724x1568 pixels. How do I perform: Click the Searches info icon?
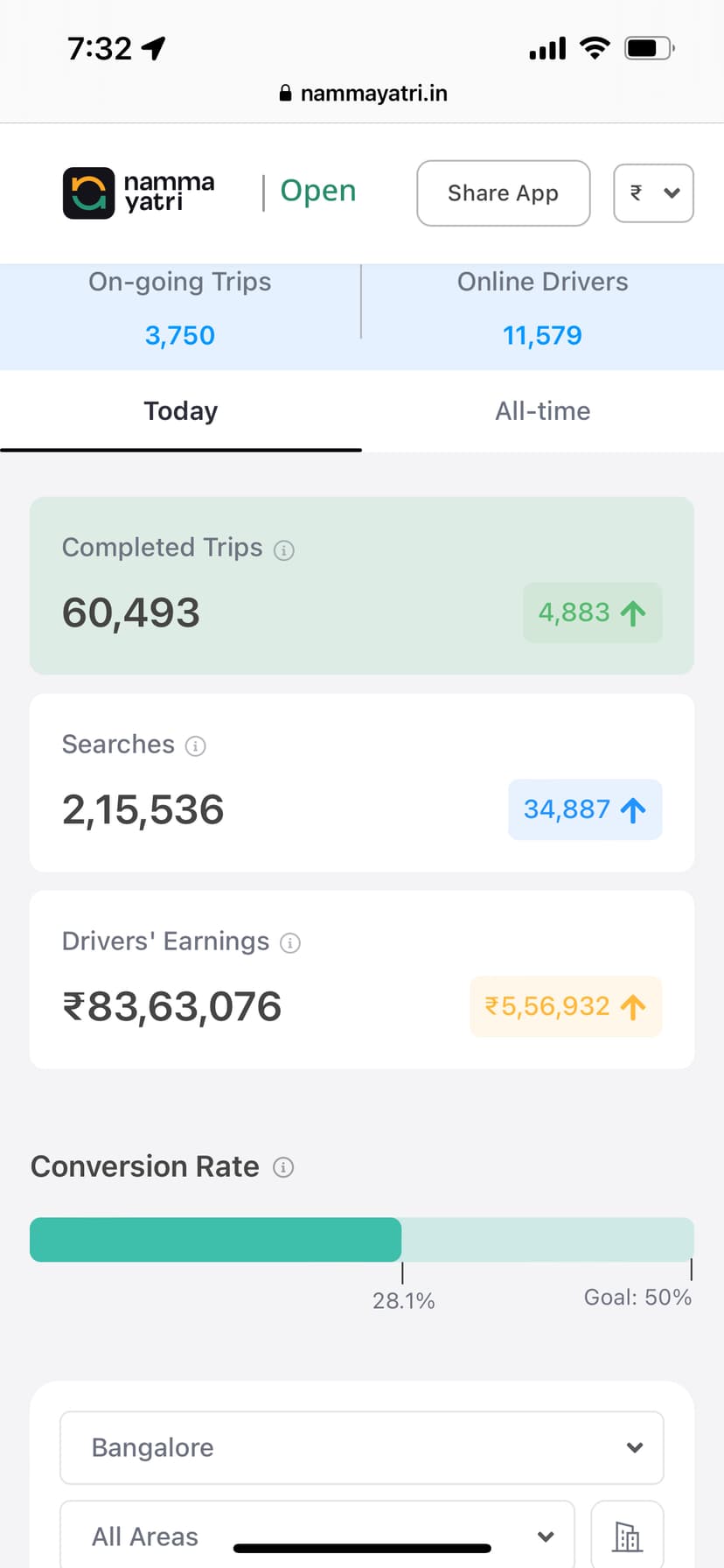[196, 746]
